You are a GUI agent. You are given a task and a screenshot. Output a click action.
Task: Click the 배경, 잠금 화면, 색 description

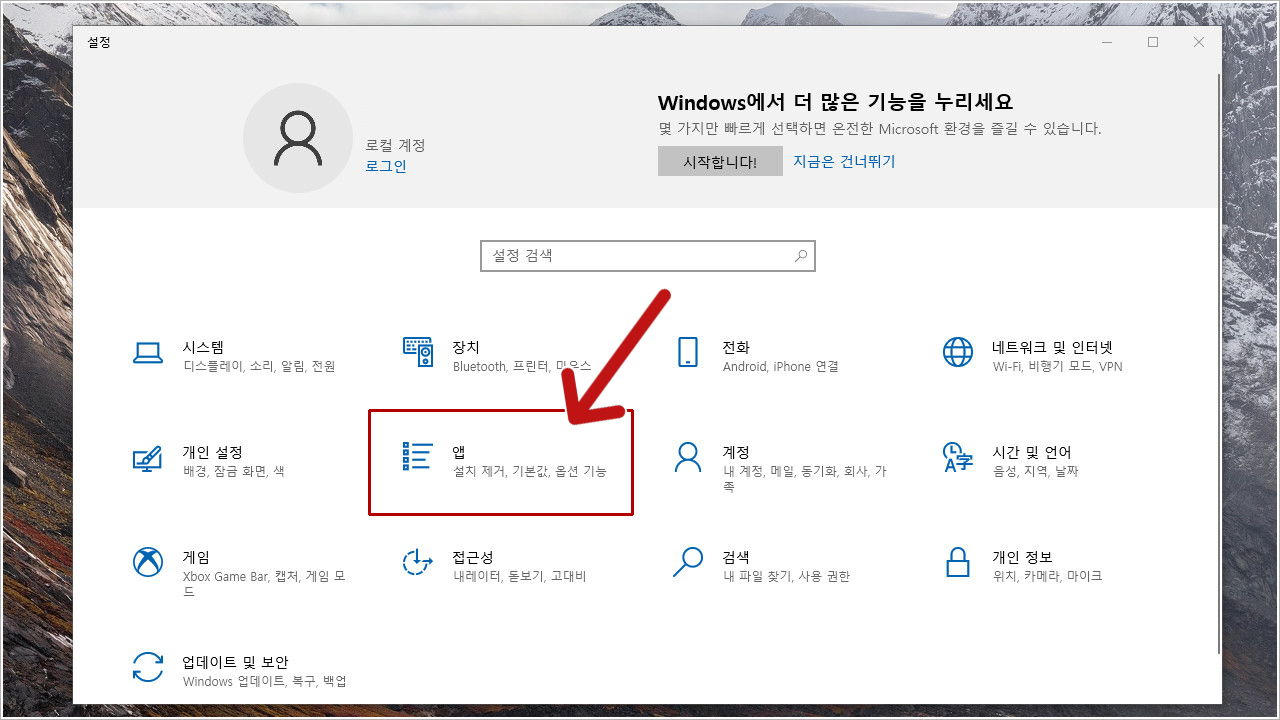point(233,471)
